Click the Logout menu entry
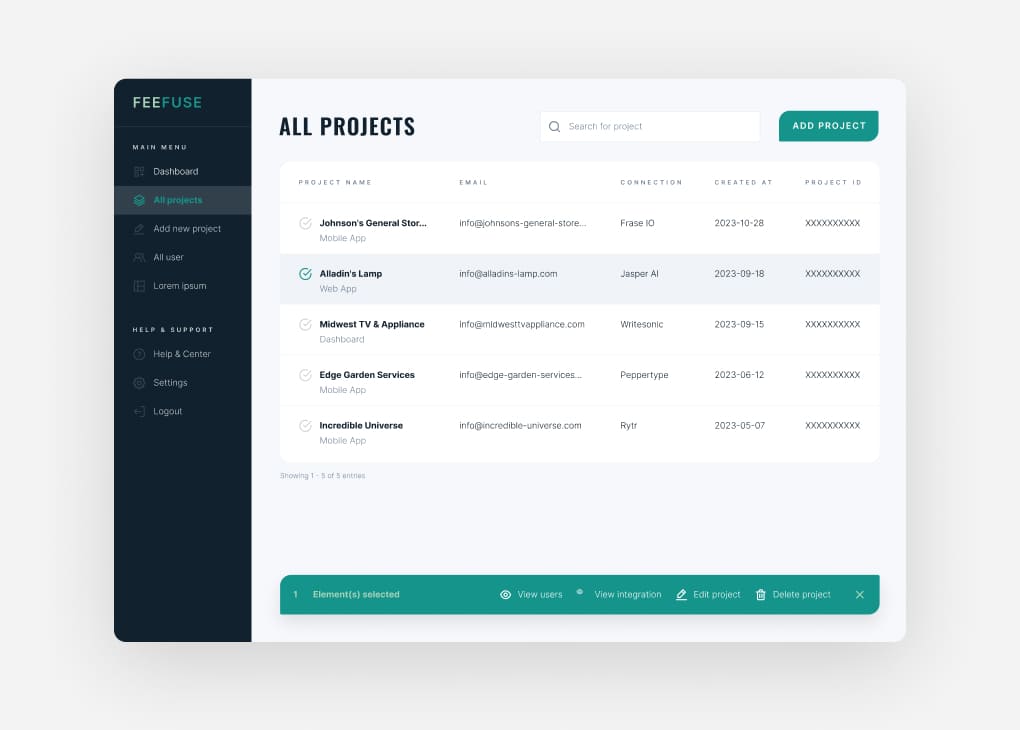The image size is (1020, 730). click(x=183, y=411)
